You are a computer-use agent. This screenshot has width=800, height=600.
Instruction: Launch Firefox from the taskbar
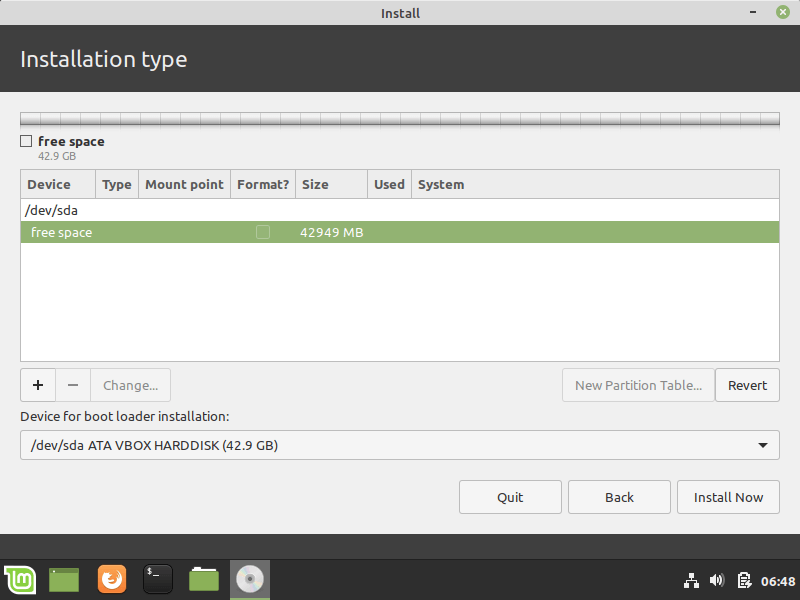(x=112, y=579)
